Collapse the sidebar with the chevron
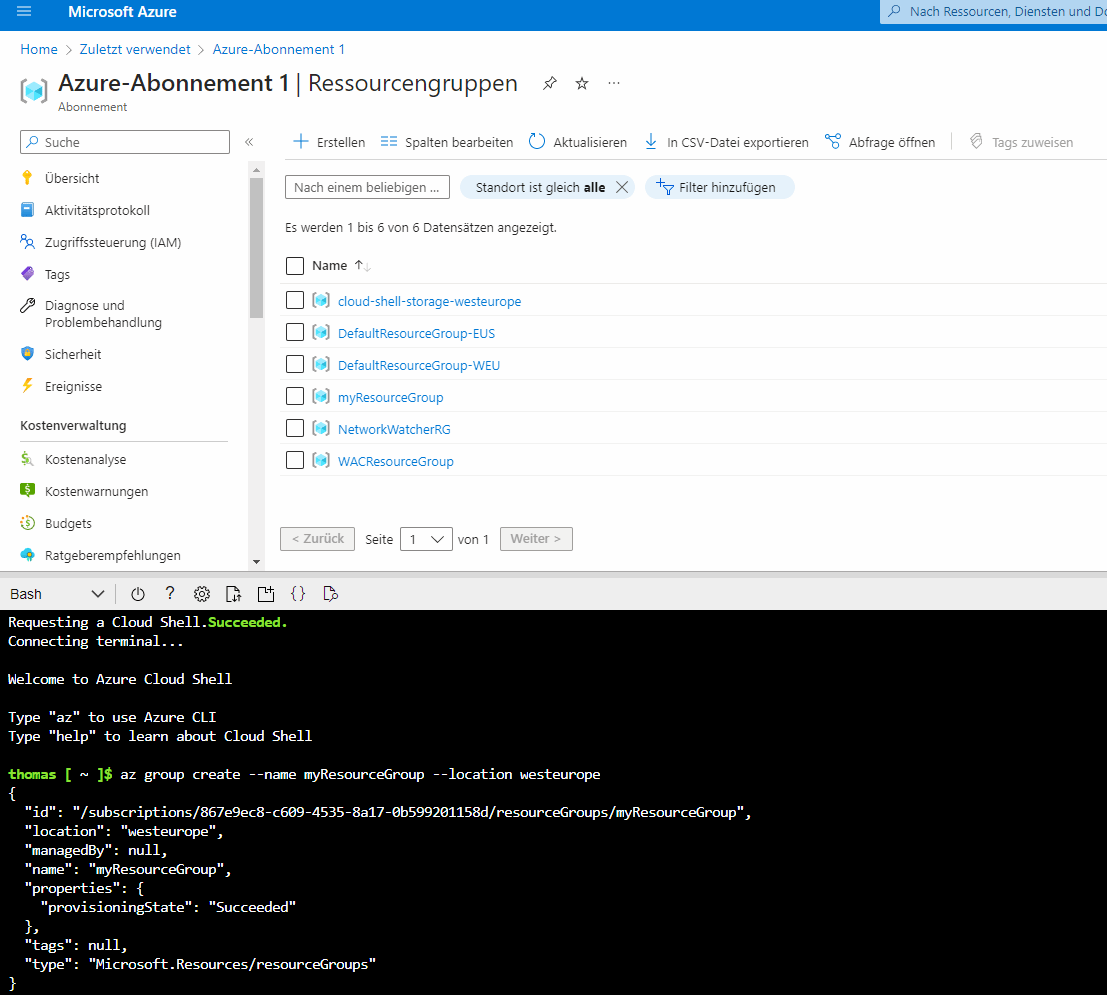 (249, 141)
